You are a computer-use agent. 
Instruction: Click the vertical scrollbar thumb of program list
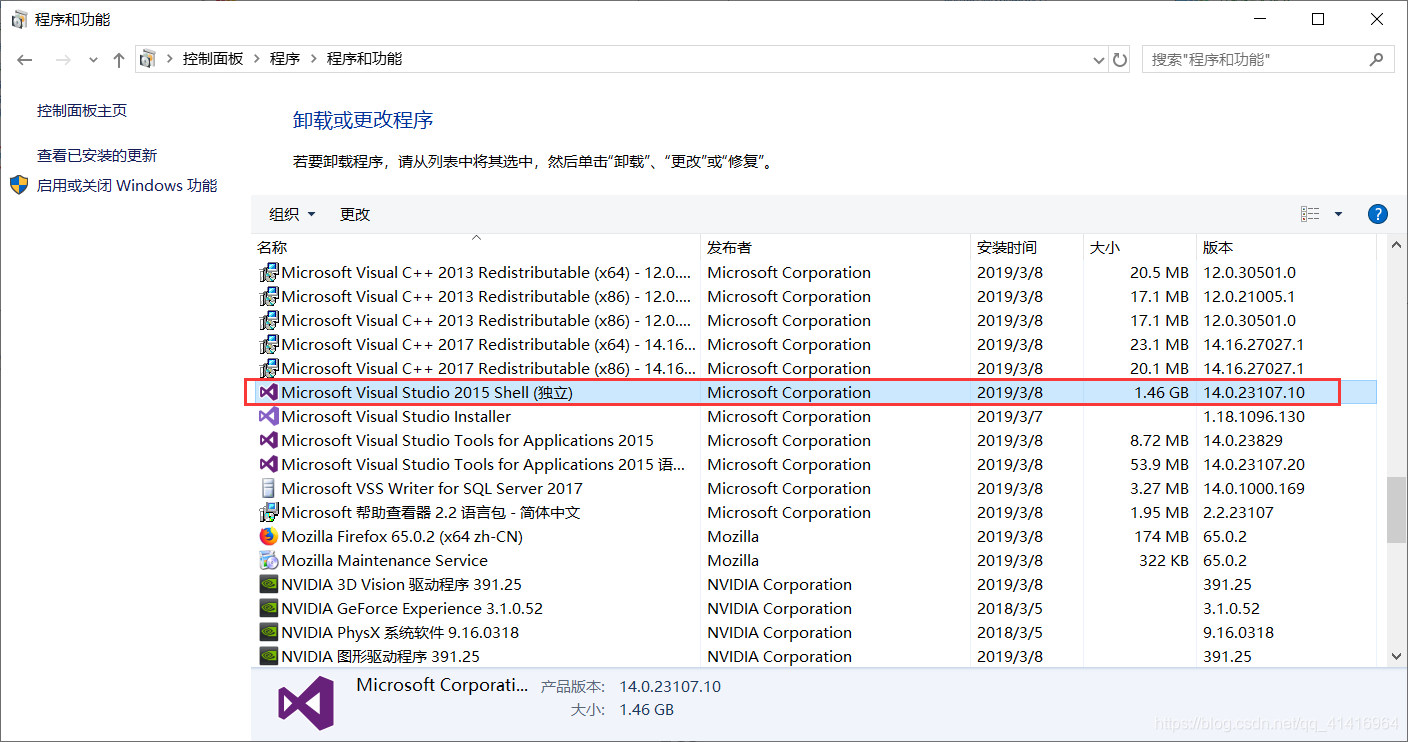coord(1397,510)
